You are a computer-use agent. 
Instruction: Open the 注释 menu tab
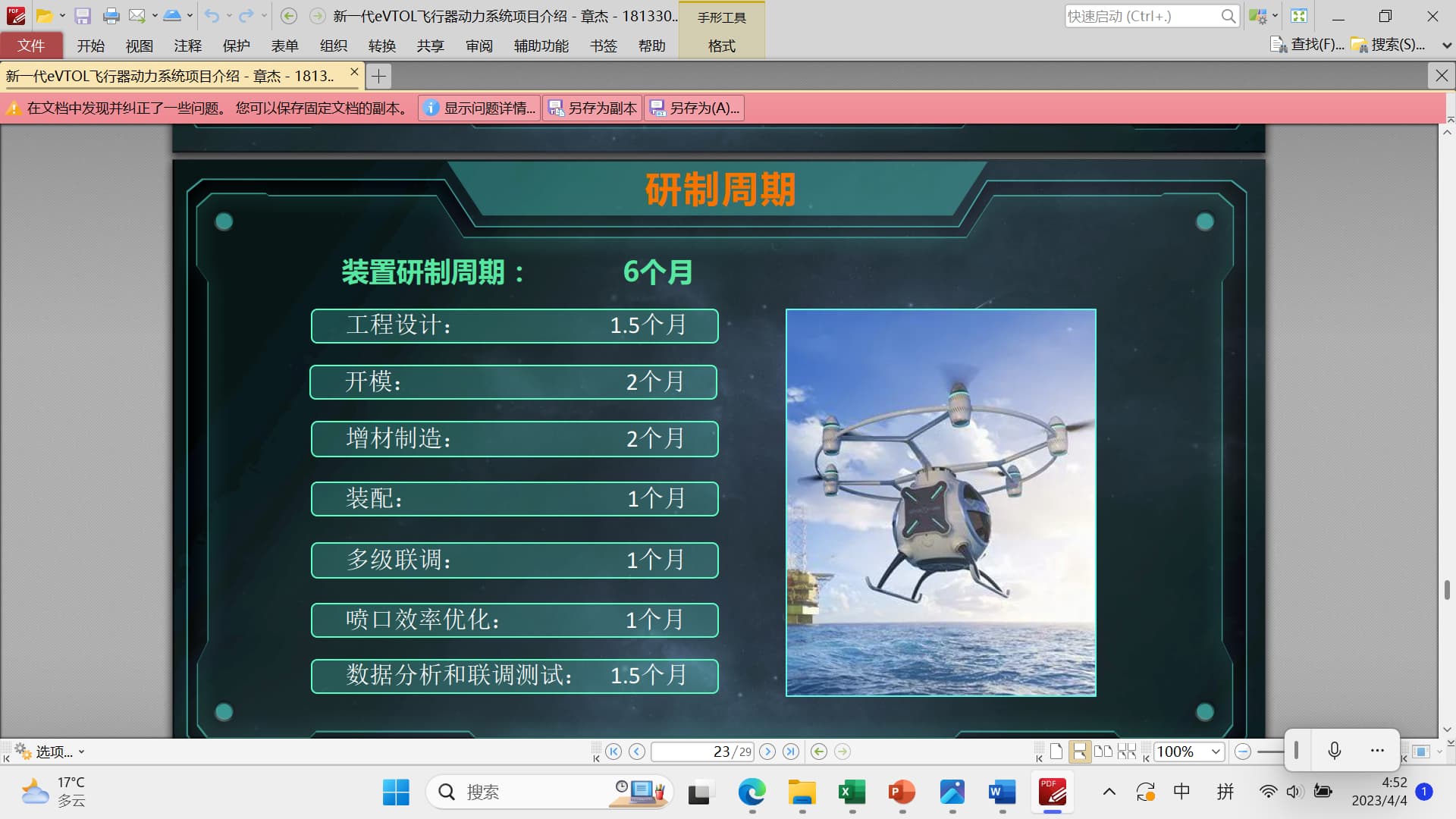click(187, 45)
